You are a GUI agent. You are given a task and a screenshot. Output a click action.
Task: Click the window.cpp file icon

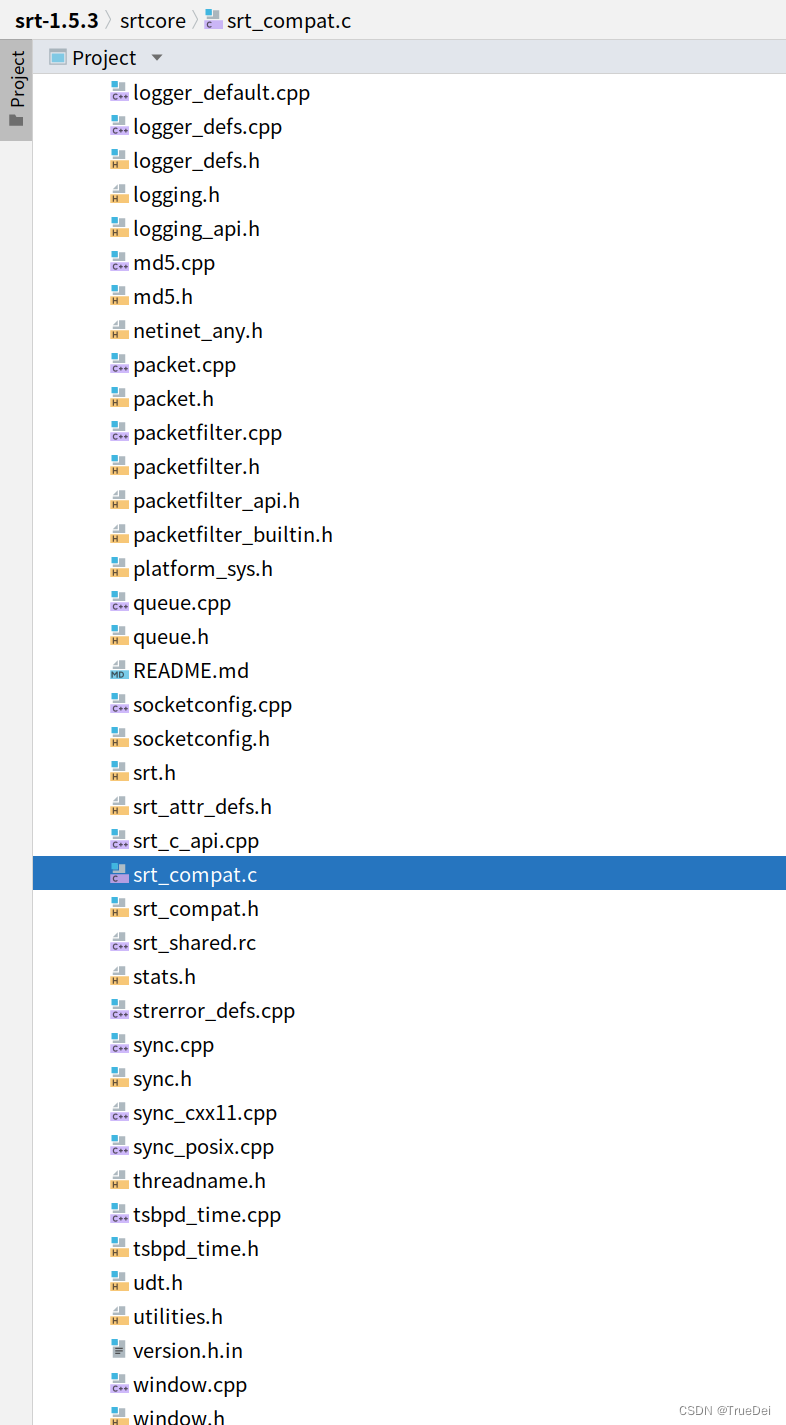(119, 1385)
